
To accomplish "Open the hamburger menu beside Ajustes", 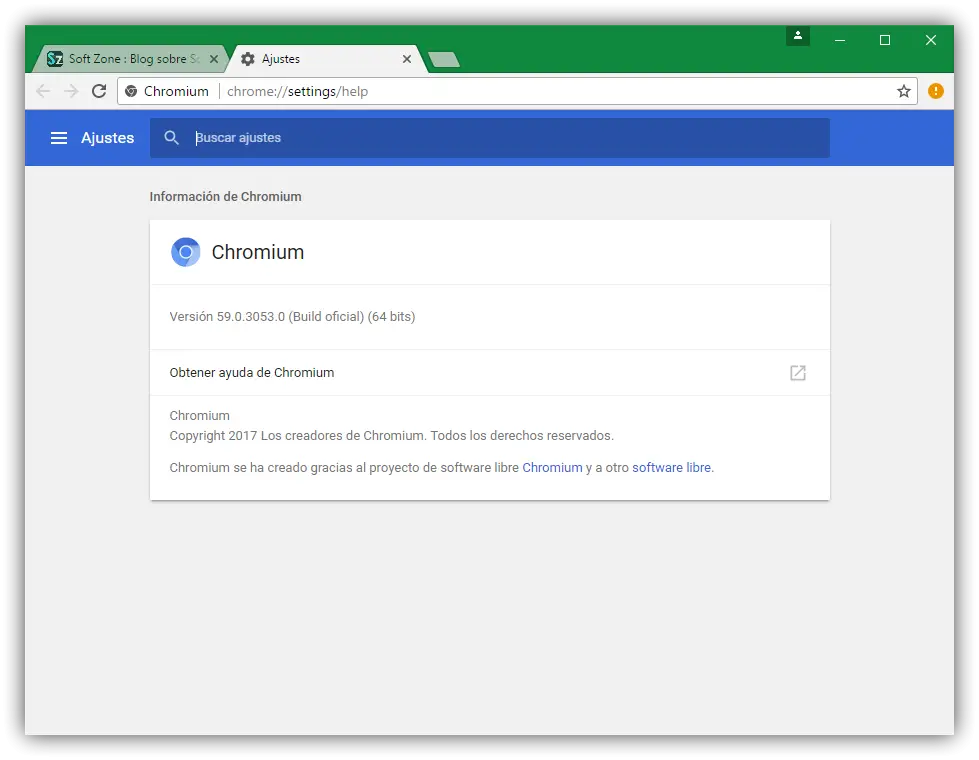I will [59, 138].
